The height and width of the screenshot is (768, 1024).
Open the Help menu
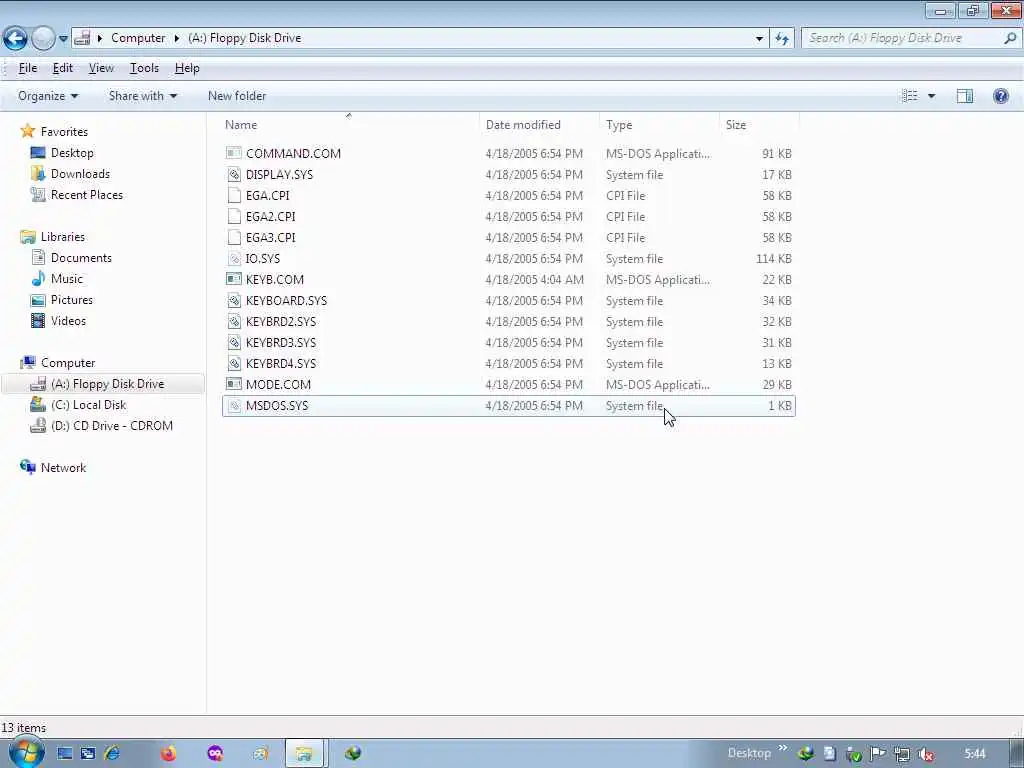[187, 68]
